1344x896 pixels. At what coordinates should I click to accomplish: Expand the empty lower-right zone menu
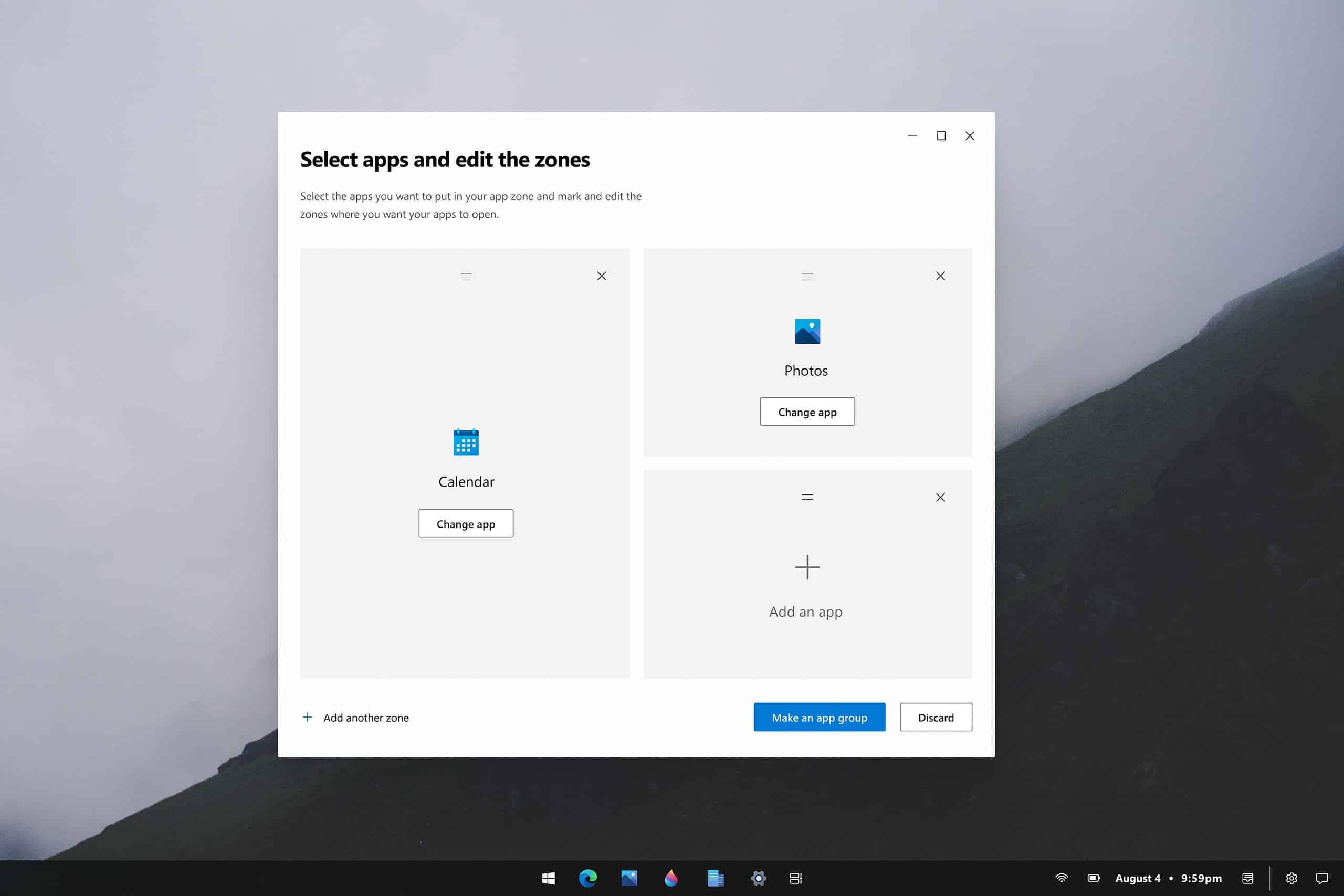[807, 496]
